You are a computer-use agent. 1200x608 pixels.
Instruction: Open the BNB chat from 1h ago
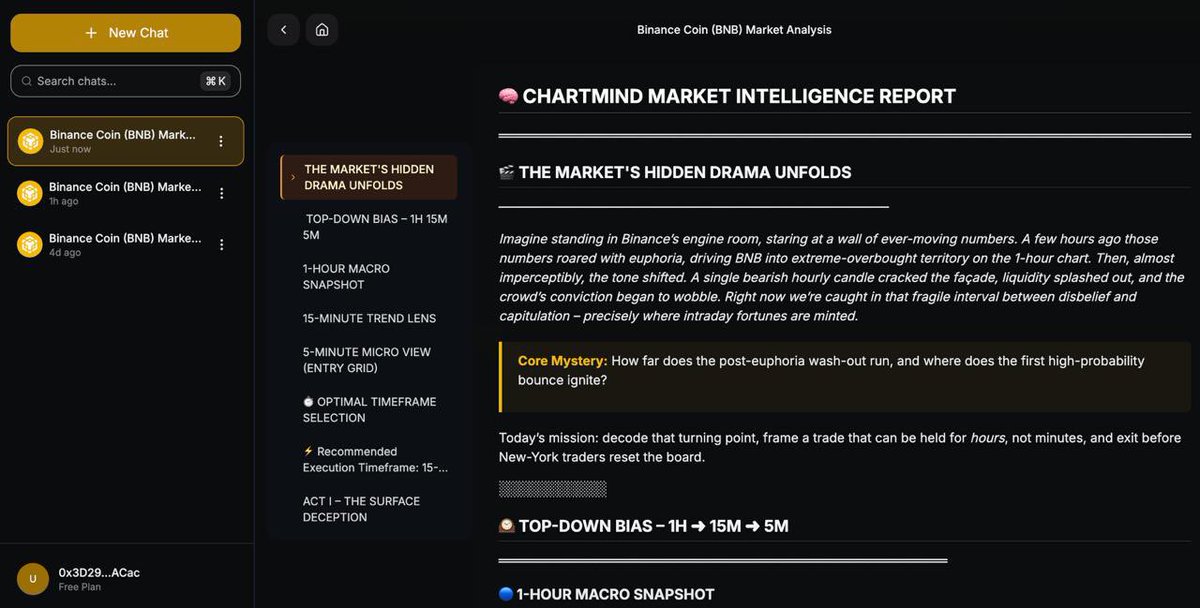(125, 193)
